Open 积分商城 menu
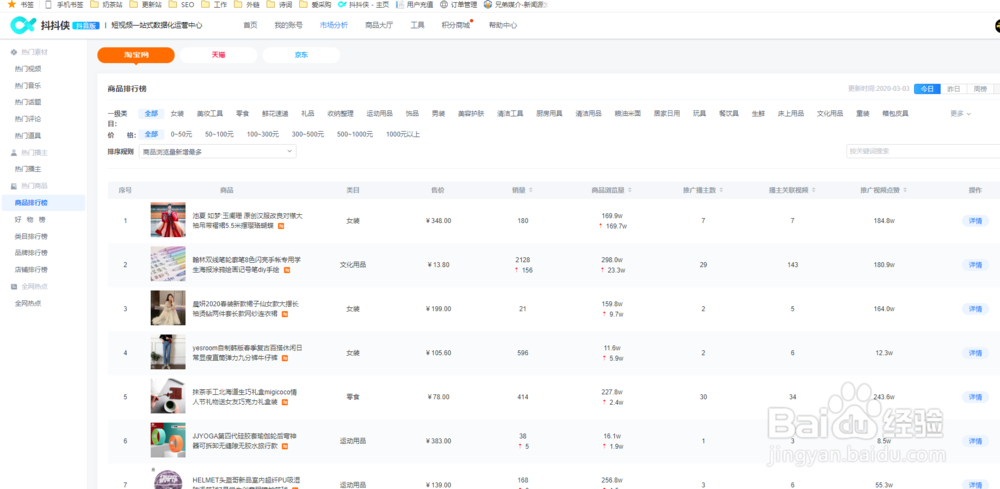1000x489 pixels. click(x=455, y=26)
